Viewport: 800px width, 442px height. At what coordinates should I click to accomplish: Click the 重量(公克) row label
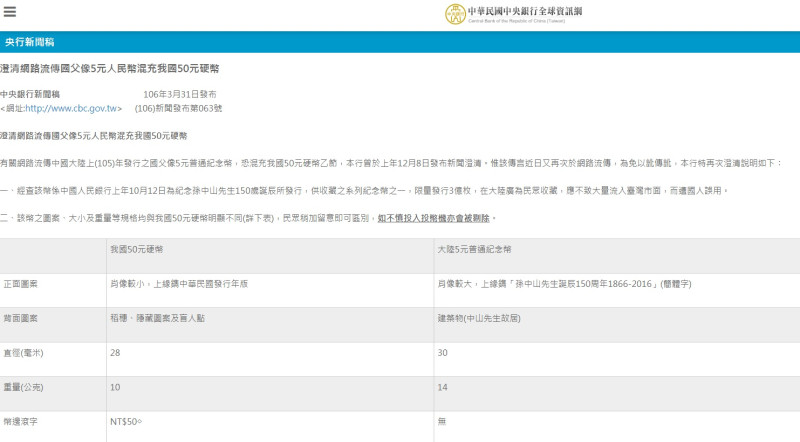tap(23, 387)
